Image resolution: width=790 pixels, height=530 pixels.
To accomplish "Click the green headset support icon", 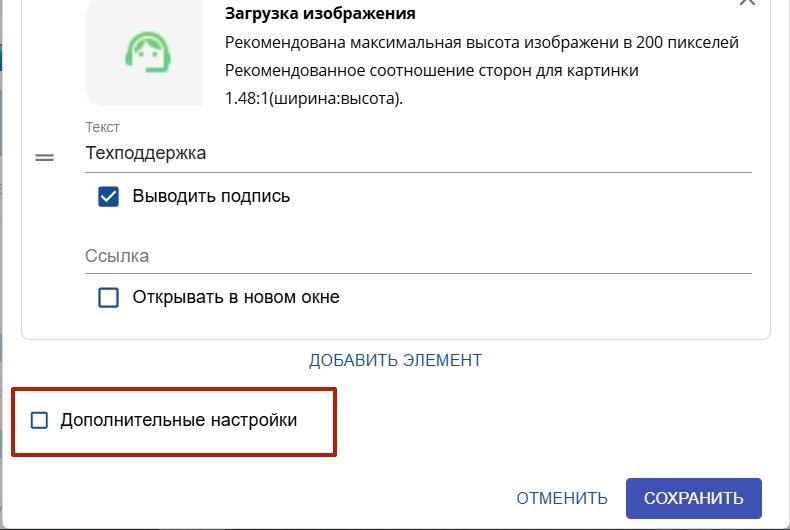I will coord(148,52).
